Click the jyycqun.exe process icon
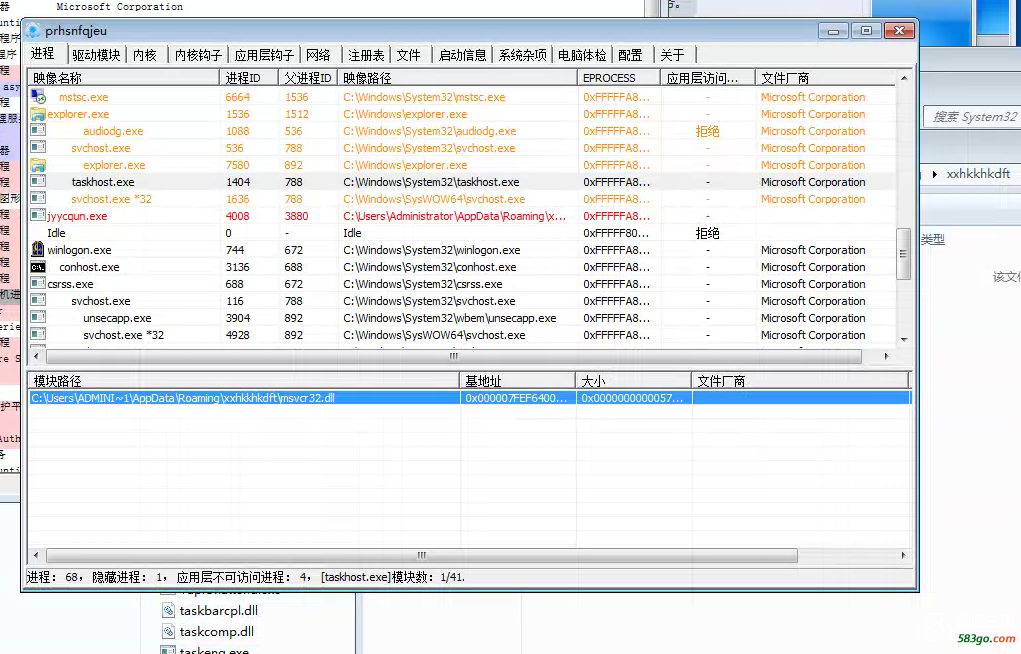Screen dimensions: 1021x654 [x=38, y=216]
